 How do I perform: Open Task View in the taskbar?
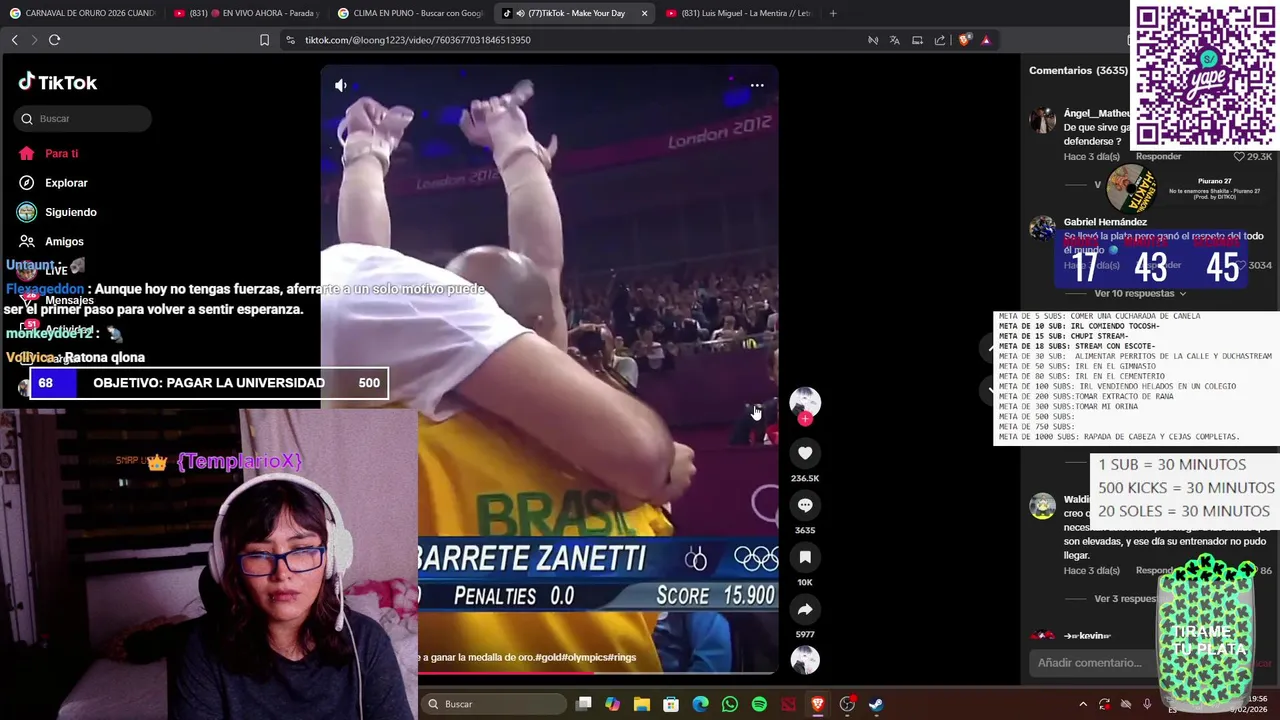(x=584, y=704)
